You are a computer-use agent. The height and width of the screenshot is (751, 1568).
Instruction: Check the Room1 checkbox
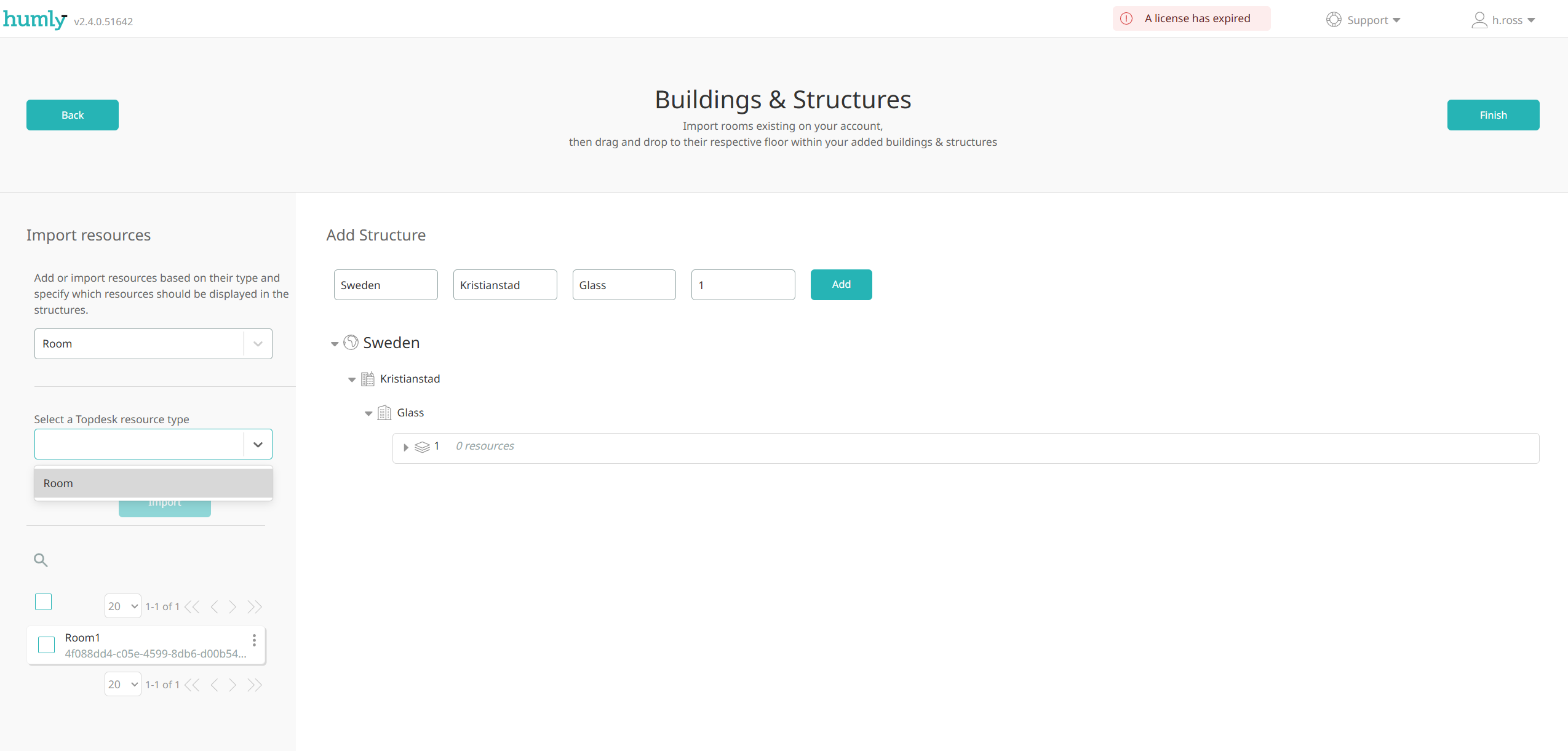pos(47,645)
